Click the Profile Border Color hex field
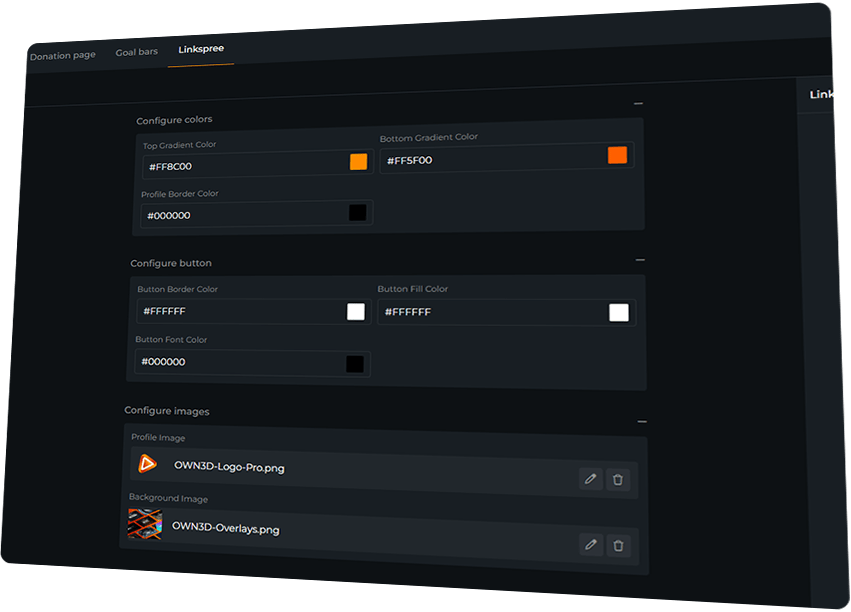This screenshot has width=851, height=612. 257,214
